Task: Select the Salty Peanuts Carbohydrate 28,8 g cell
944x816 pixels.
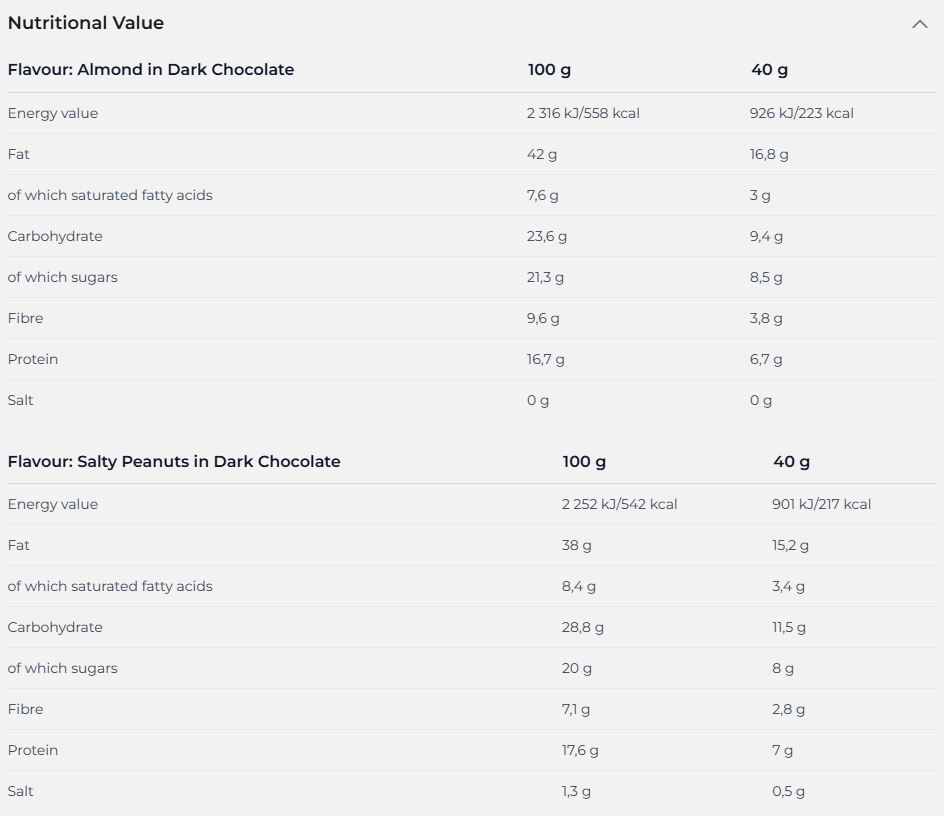Action: pos(582,628)
